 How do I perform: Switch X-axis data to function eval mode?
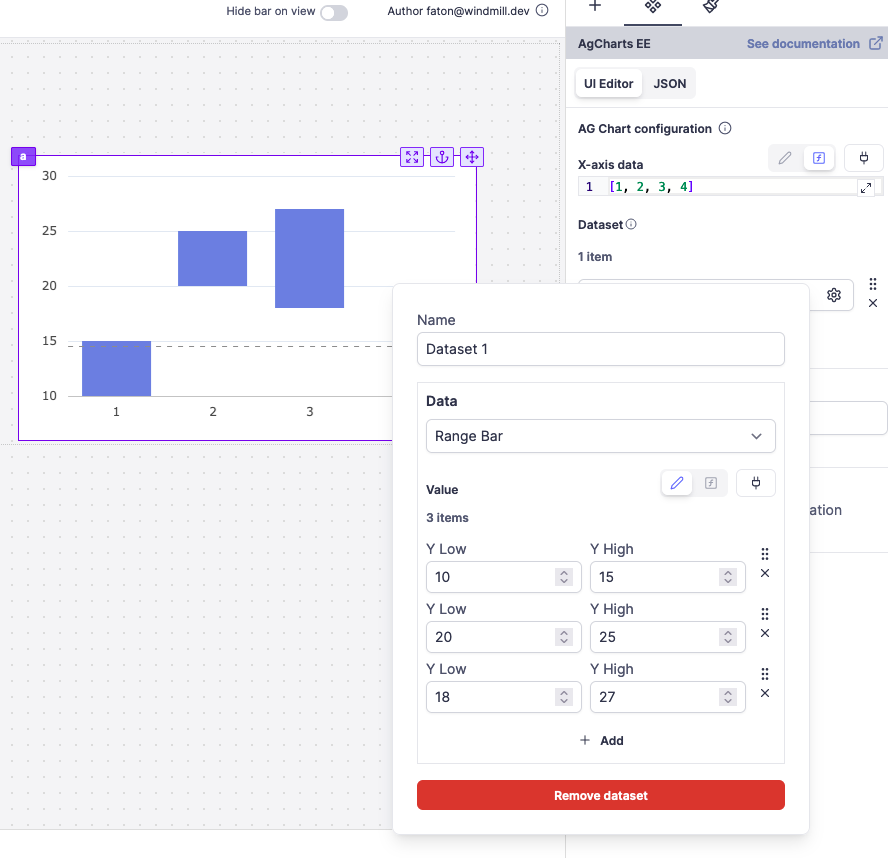point(819,158)
